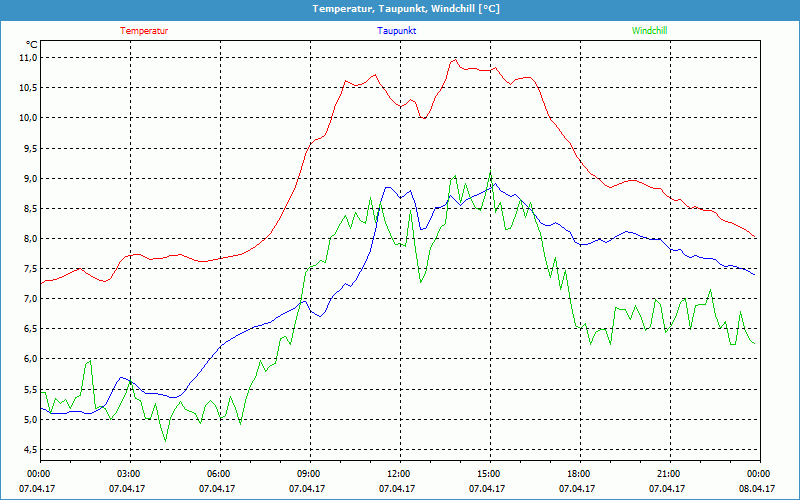Click the '06:00' time label on the x-axis
The height and width of the screenshot is (500, 800).
point(220,474)
